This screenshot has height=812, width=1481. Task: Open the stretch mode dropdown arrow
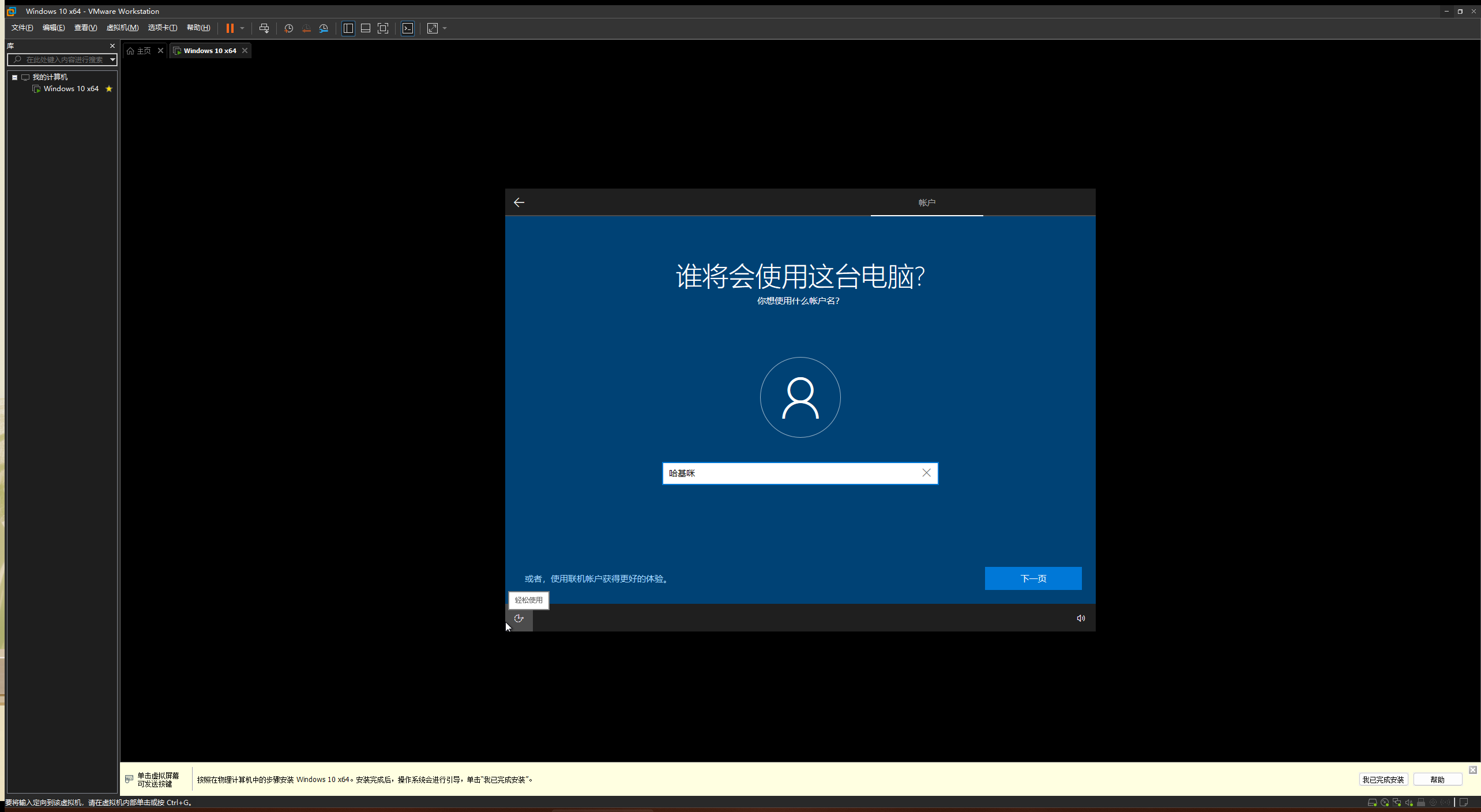[x=443, y=28]
